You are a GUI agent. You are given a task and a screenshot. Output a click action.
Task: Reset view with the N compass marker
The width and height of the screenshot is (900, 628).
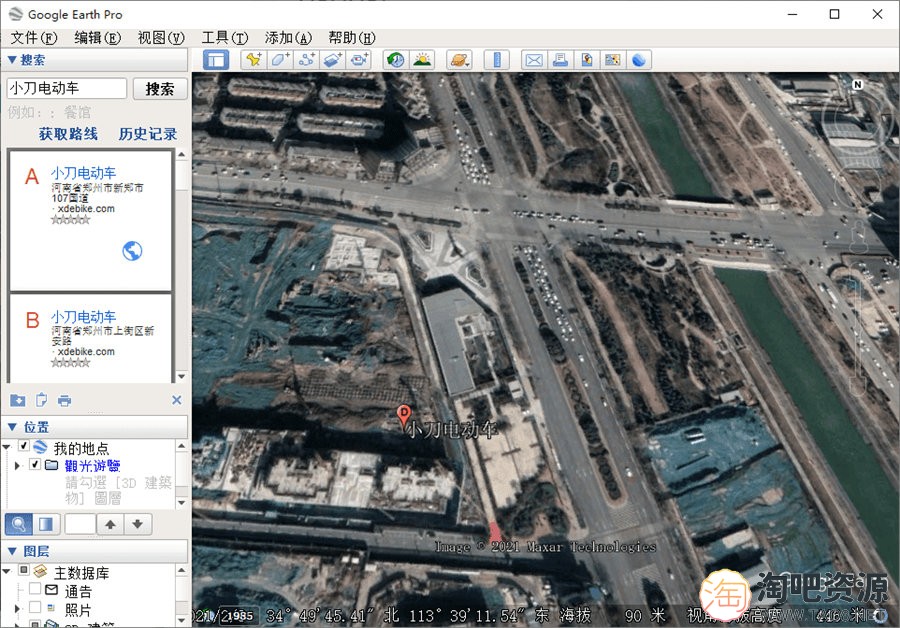[x=858, y=84]
